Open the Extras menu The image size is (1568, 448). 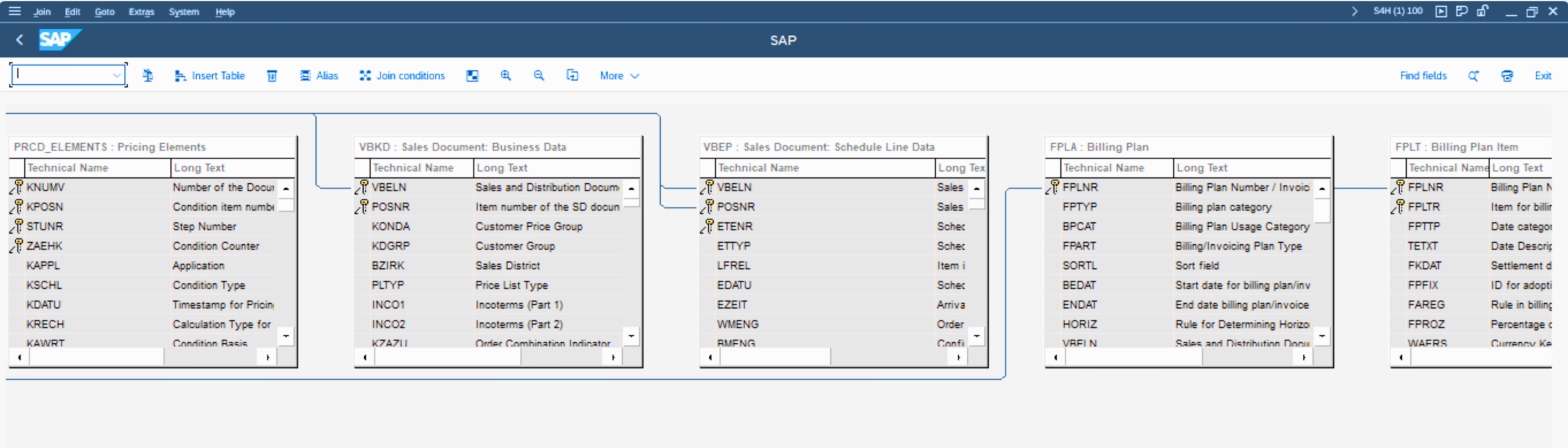(141, 12)
